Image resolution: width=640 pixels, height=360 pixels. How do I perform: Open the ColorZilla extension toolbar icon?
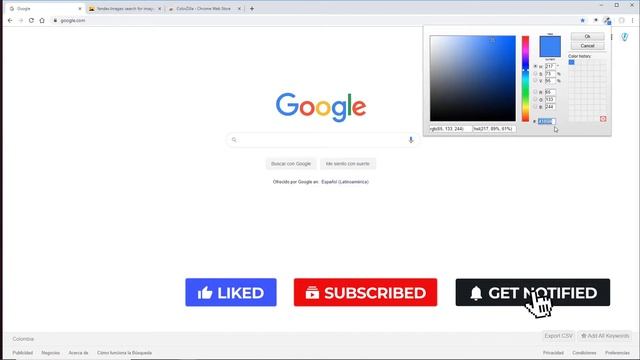click(x=607, y=21)
